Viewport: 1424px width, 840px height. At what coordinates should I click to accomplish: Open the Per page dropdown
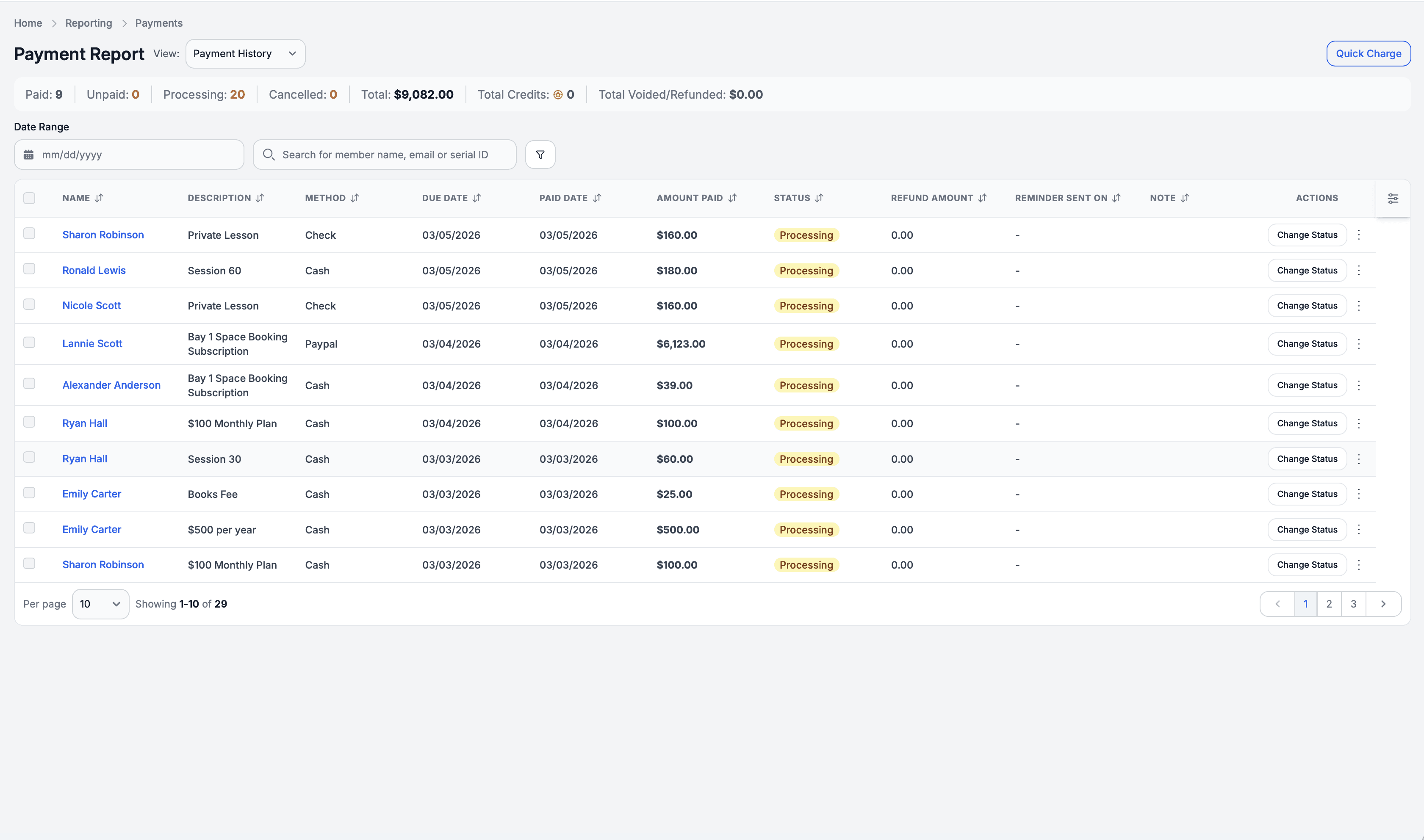pyautogui.click(x=100, y=604)
